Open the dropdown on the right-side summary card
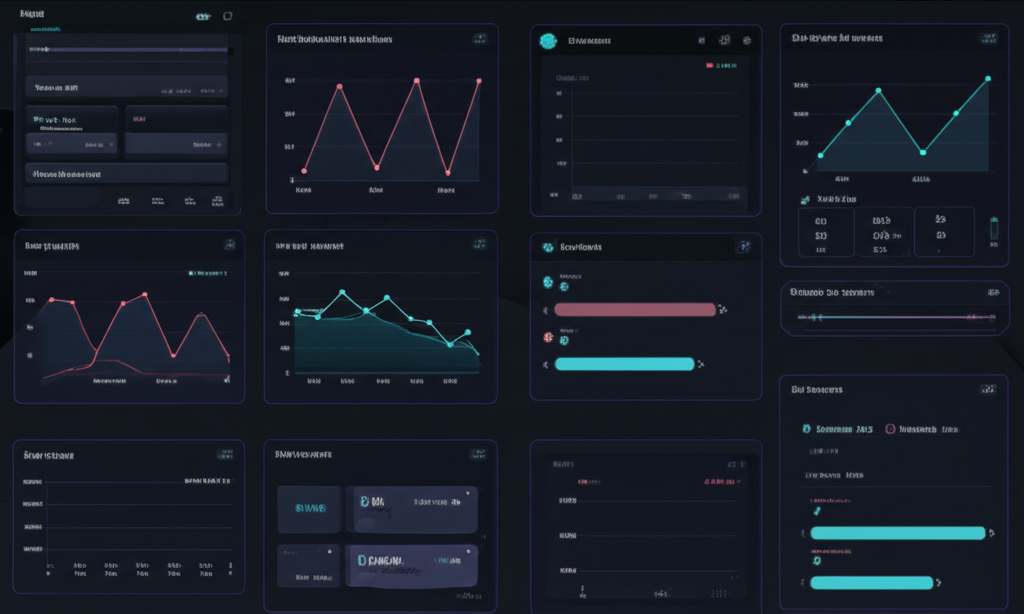This screenshot has width=1024, height=614. click(x=206, y=144)
